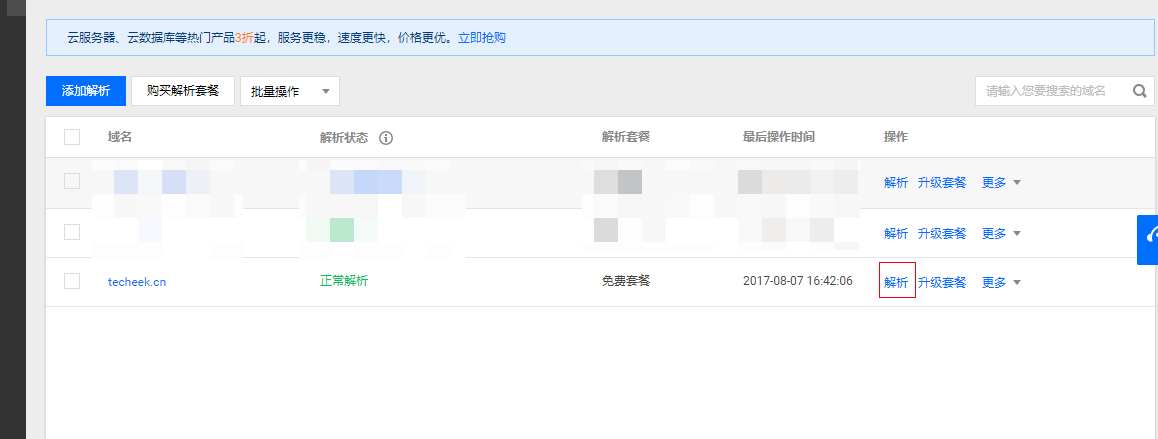Click 解析 link in first row
Image resolution: width=1158 pixels, height=439 pixels.
[x=896, y=182]
